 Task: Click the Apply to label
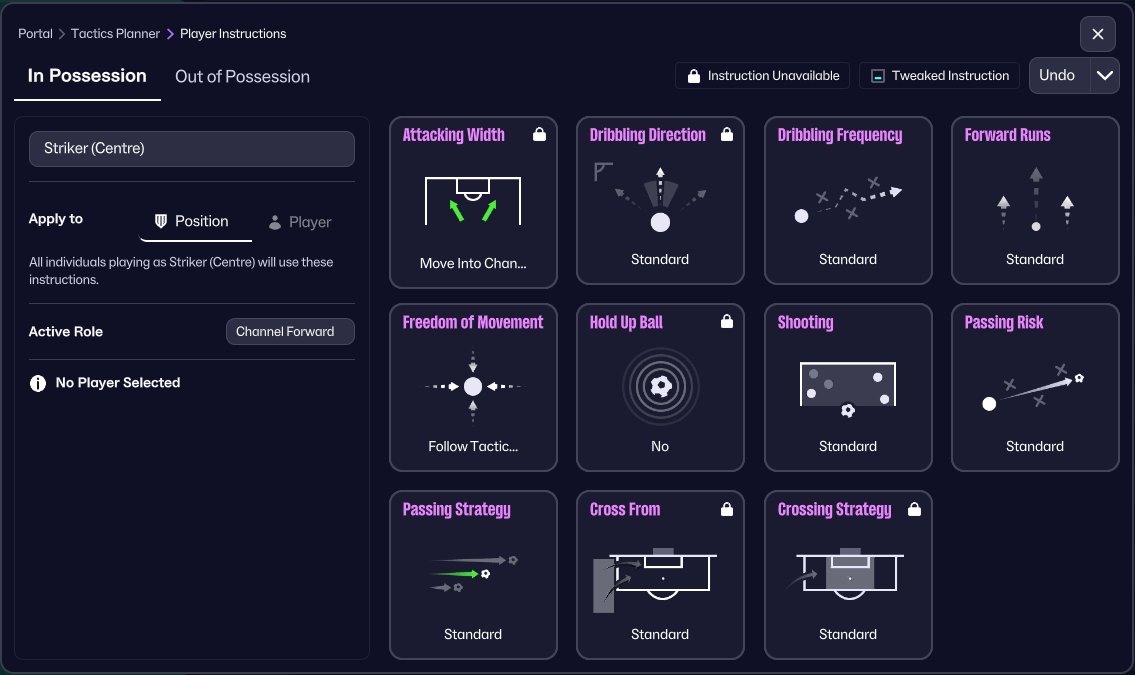pyautogui.click(x=56, y=219)
